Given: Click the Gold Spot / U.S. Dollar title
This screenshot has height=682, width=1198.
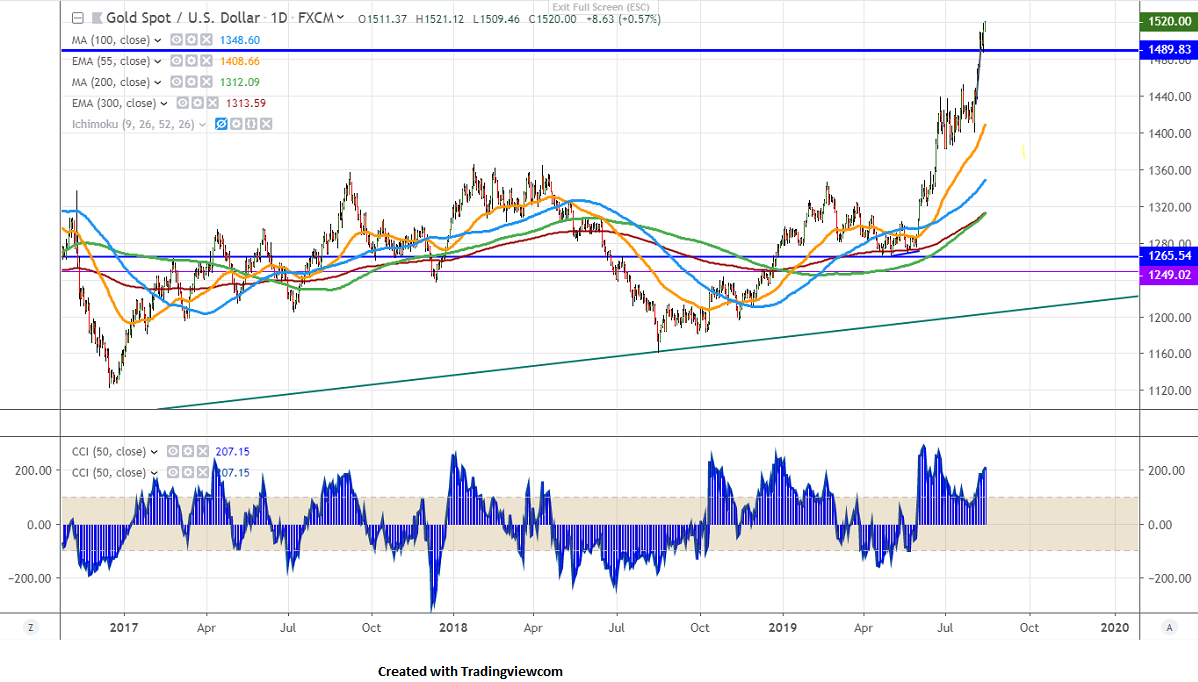Looking at the screenshot, I should [174, 17].
